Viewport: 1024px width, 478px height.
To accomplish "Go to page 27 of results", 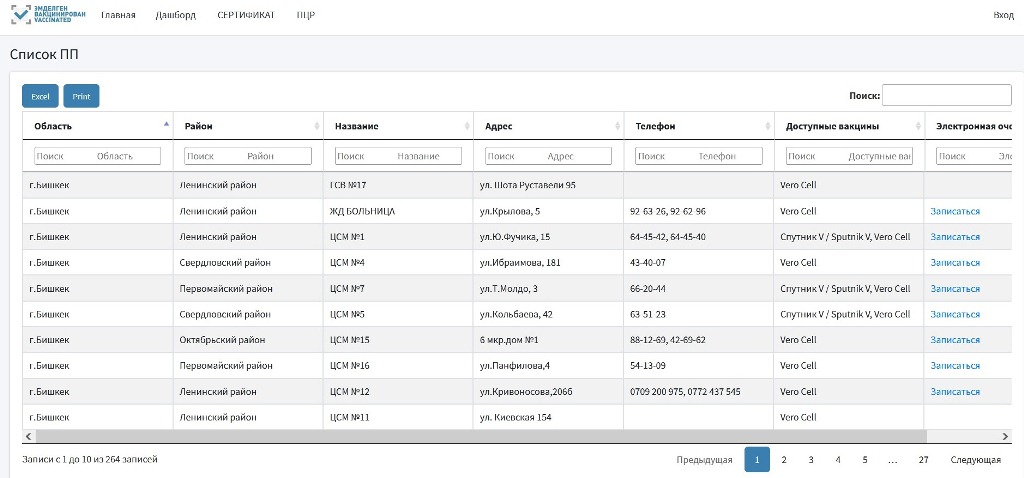I will [x=923, y=460].
